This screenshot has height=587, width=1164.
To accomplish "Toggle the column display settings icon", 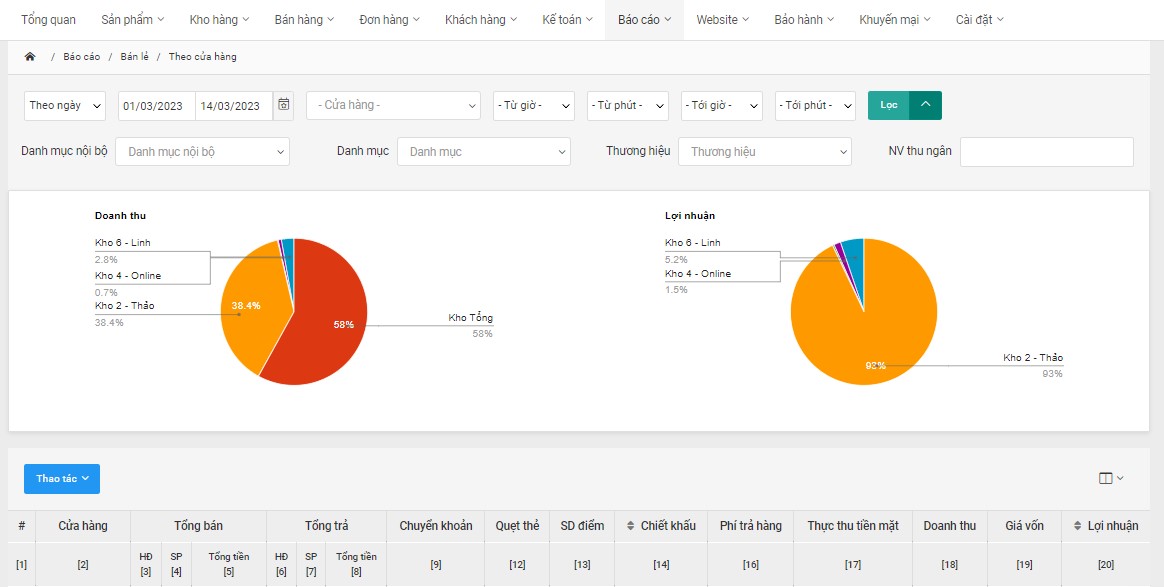I will coord(1110,478).
